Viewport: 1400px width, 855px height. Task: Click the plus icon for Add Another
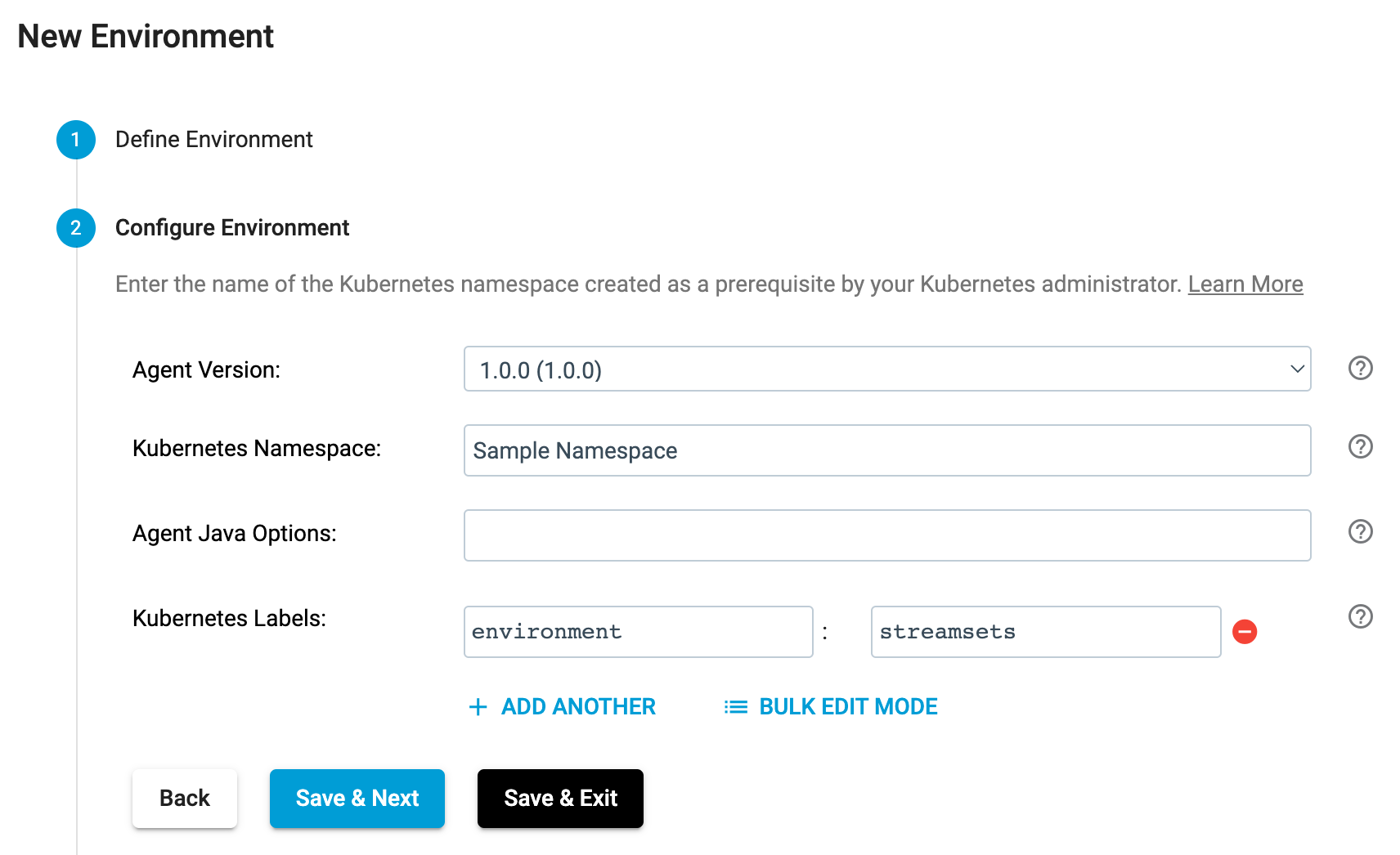(x=478, y=707)
